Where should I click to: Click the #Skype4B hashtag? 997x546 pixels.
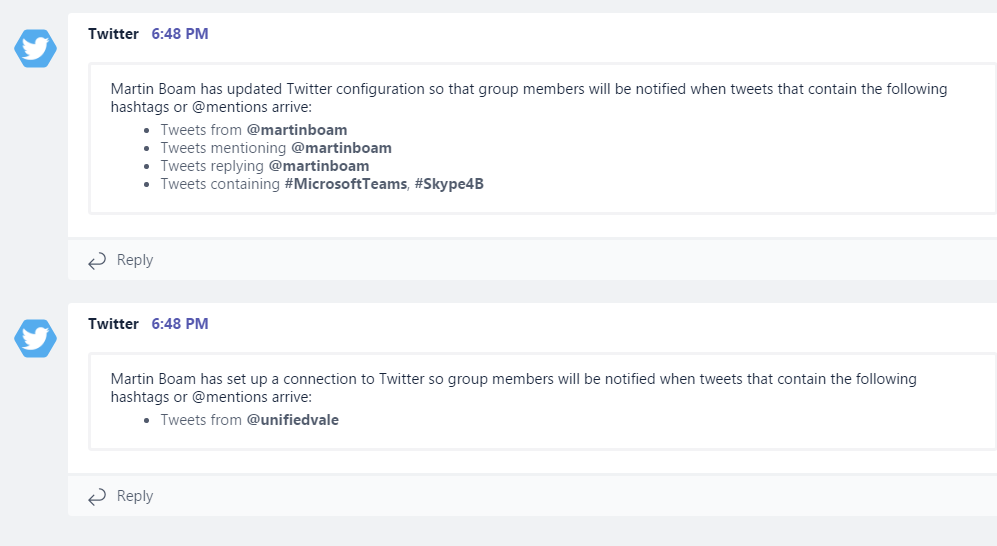point(450,184)
